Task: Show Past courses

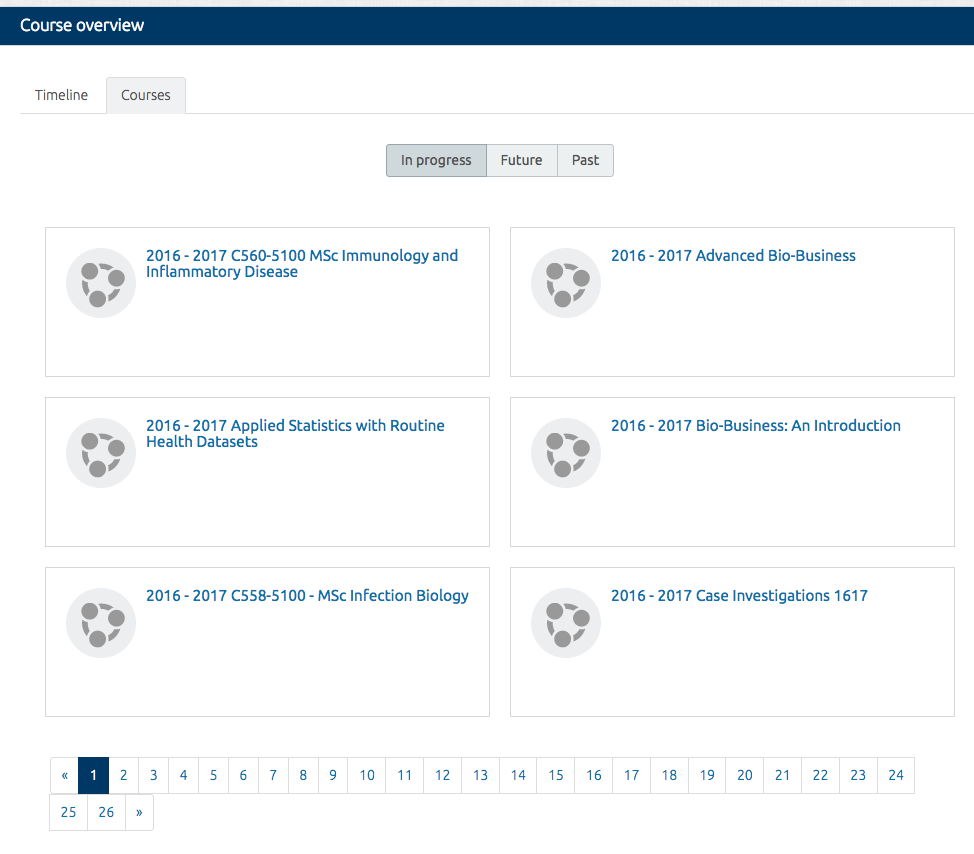Action: coord(585,160)
